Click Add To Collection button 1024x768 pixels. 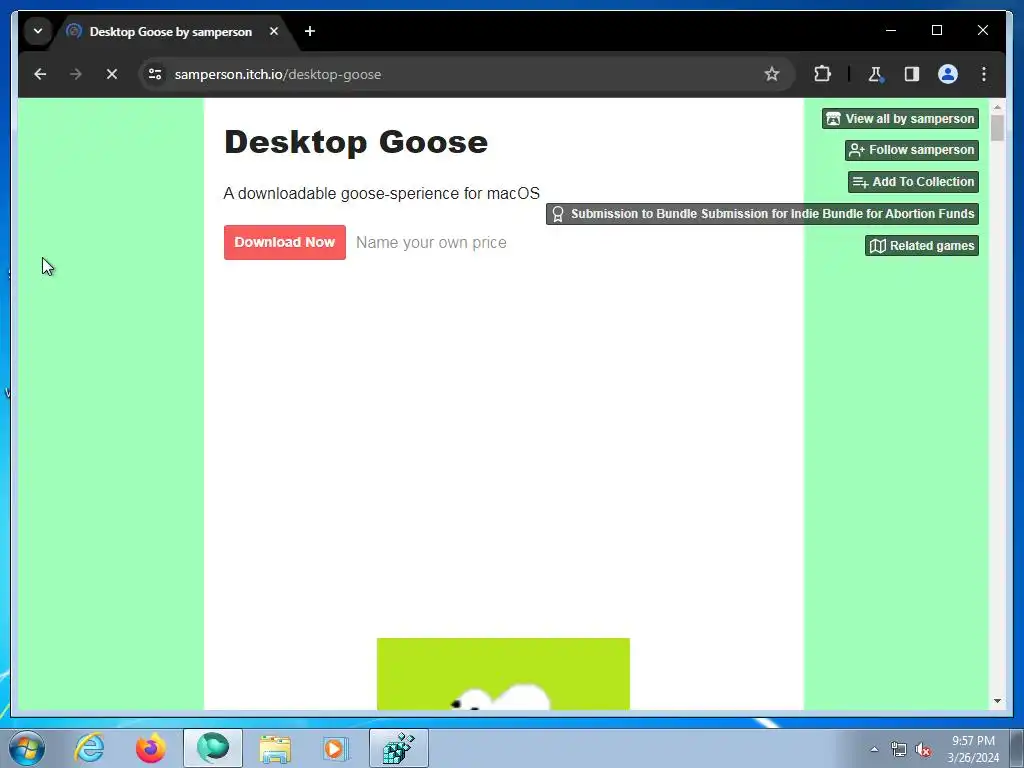click(x=913, y=182)
